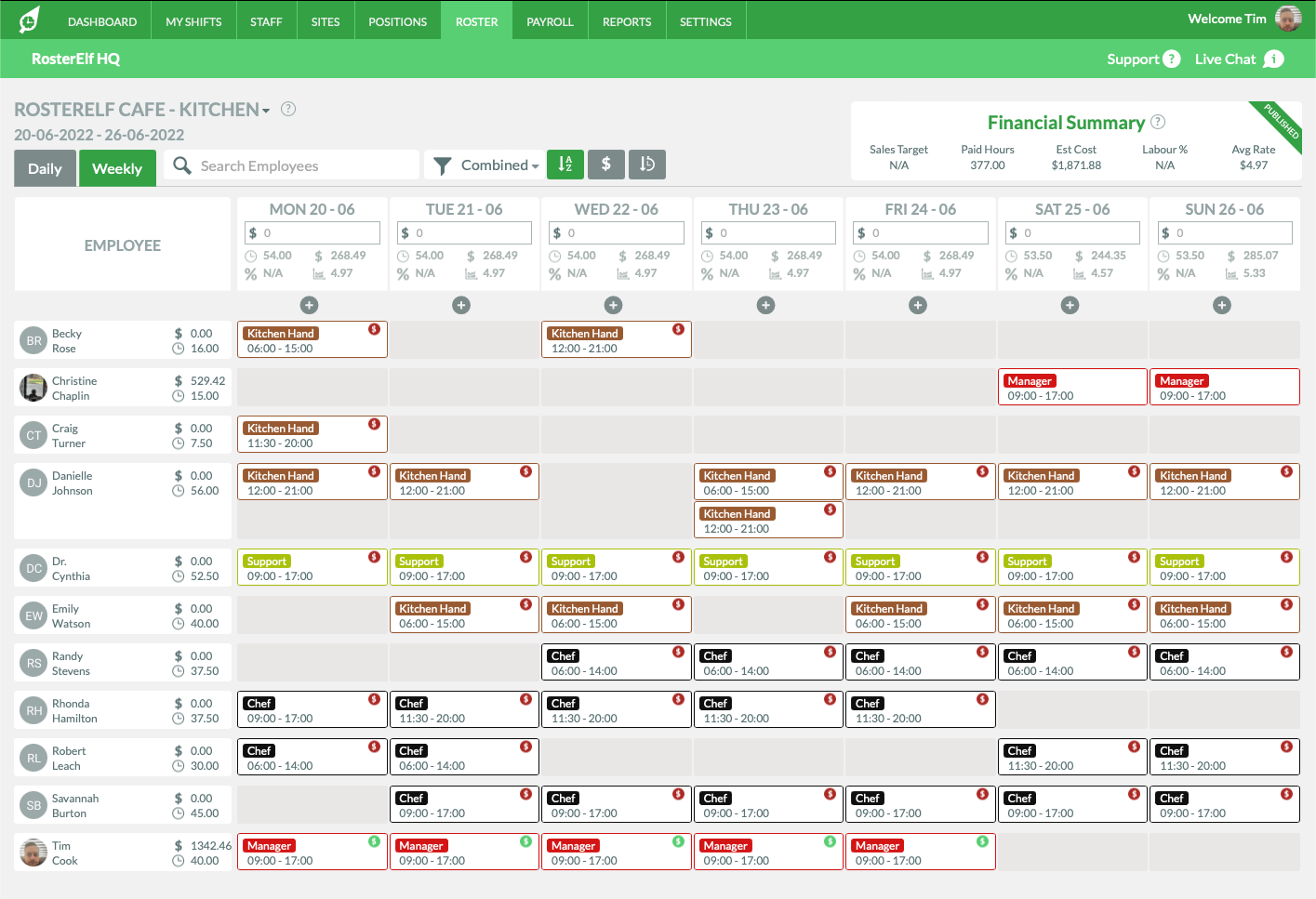This screenshot has height=899, width=1316.
Task: Click the date range 20-06-2022 - 26-06-2022
Action: click(100, 135)
